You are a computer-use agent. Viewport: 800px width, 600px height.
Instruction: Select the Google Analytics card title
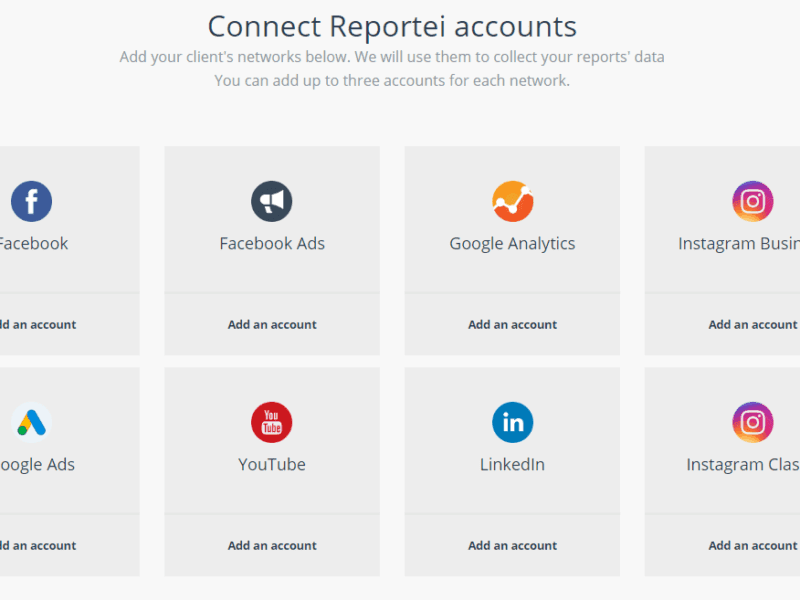click(512, 244)
